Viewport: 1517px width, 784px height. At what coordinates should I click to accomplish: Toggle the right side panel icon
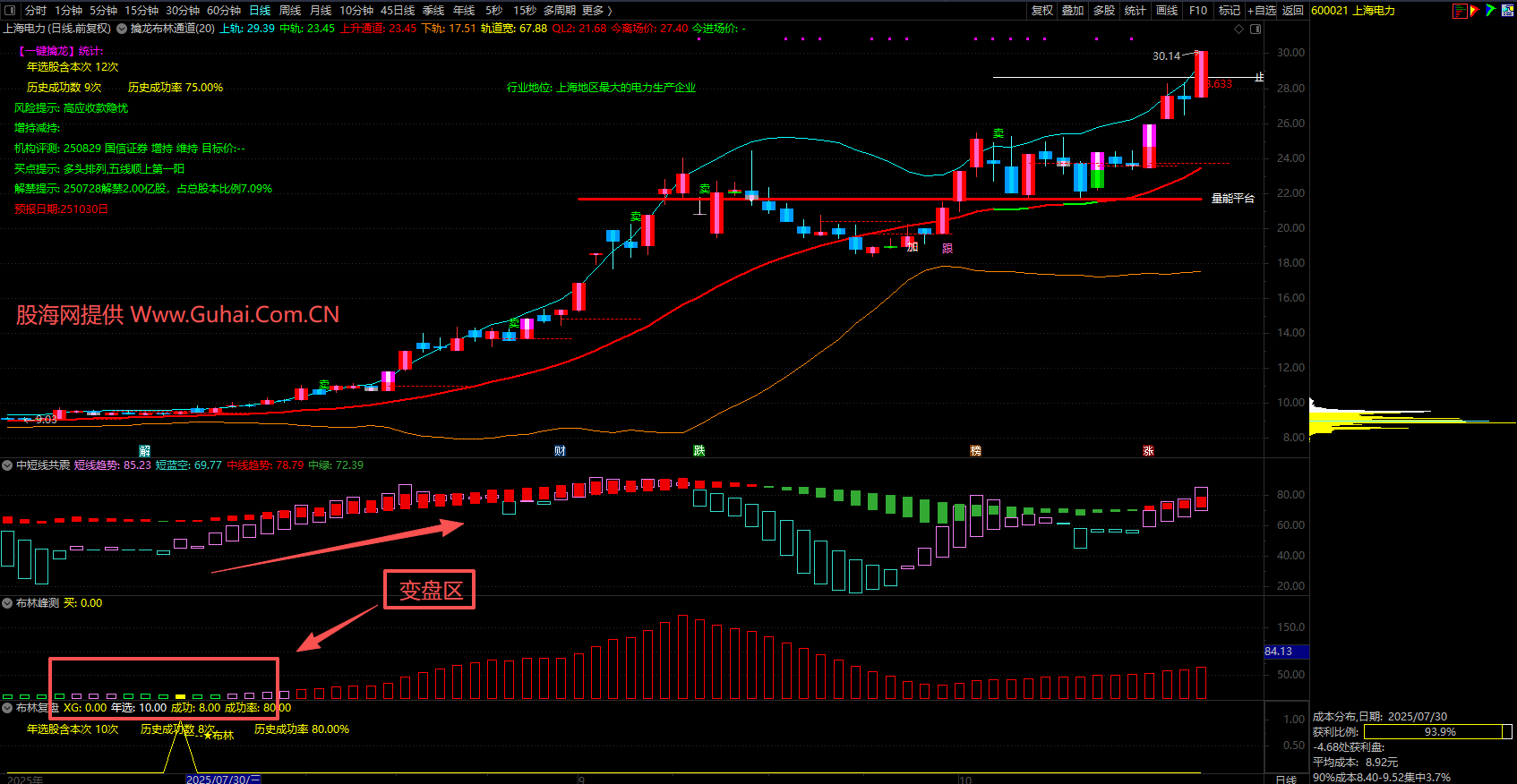(1256, 29)
